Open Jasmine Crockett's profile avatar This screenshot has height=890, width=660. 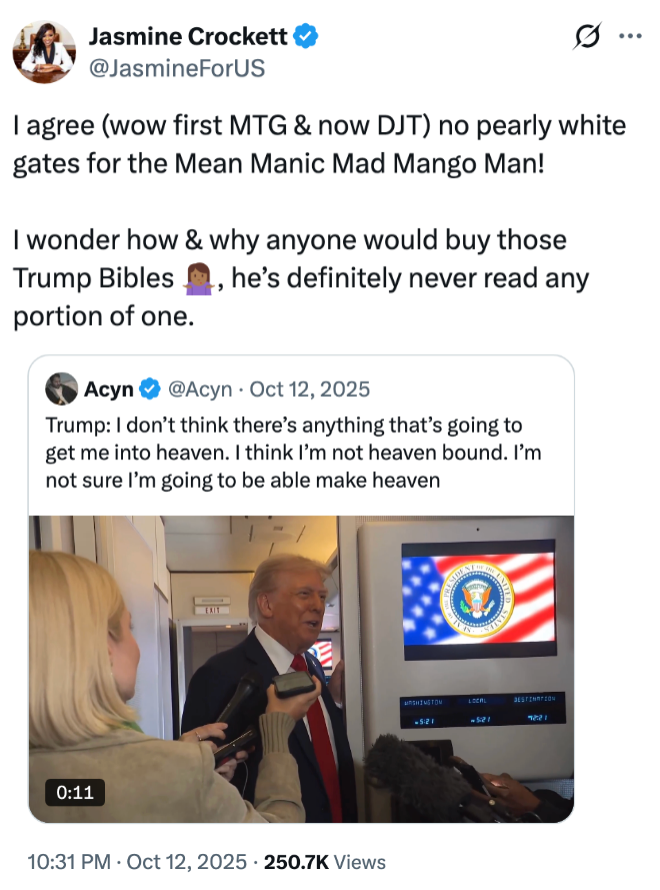[x=44, y=51]
